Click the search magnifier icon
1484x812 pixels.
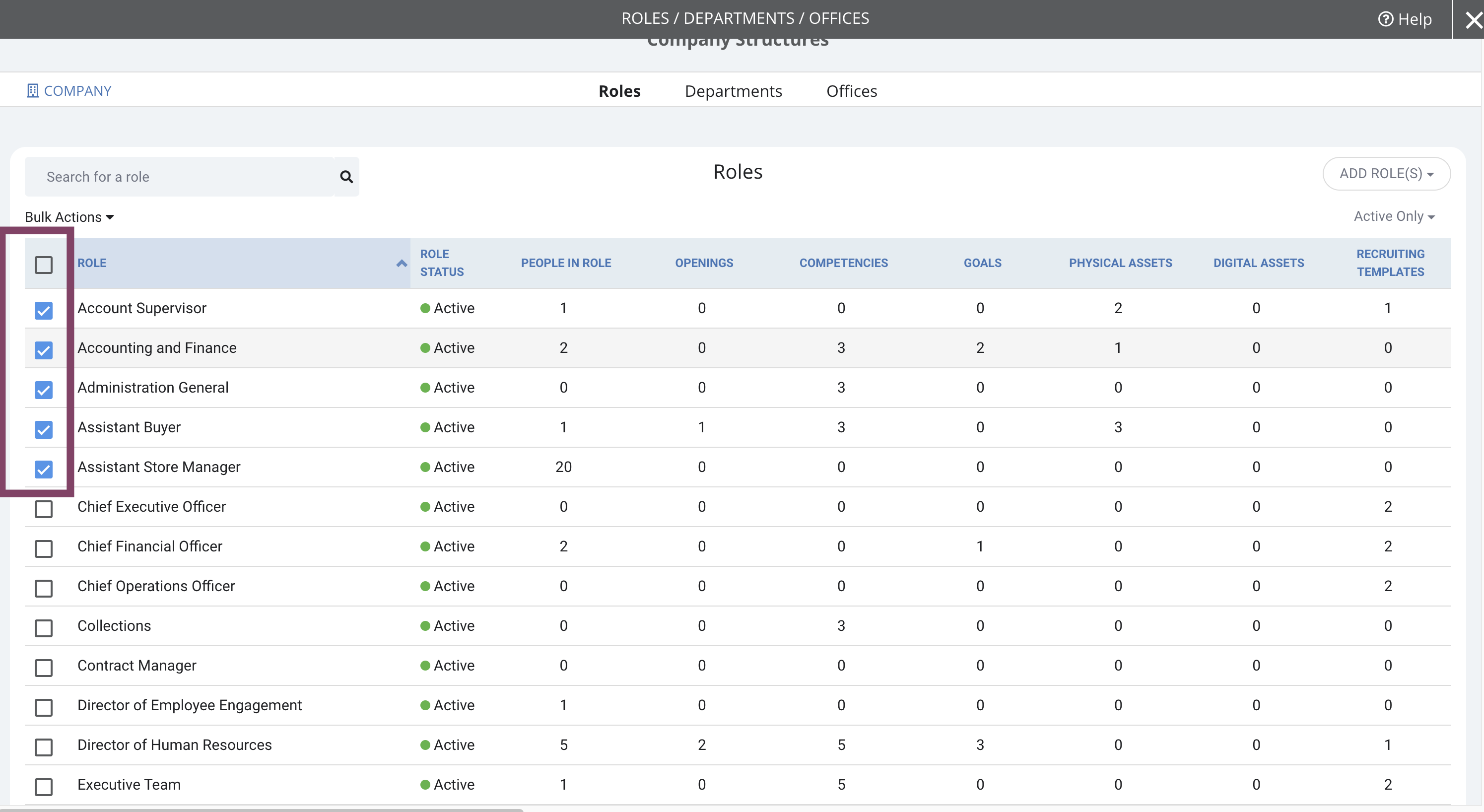tap(346, 176)
